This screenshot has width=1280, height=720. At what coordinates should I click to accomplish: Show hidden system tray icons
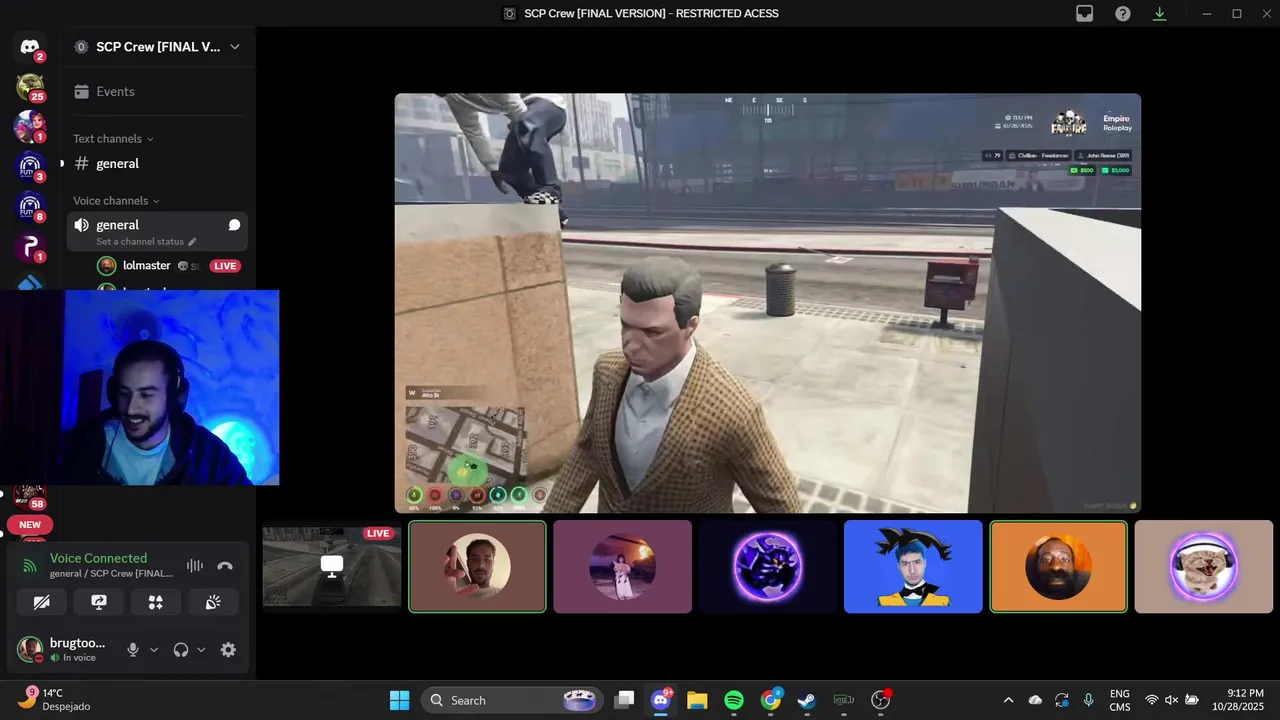pyautogui.click(x=1008, y=700)
